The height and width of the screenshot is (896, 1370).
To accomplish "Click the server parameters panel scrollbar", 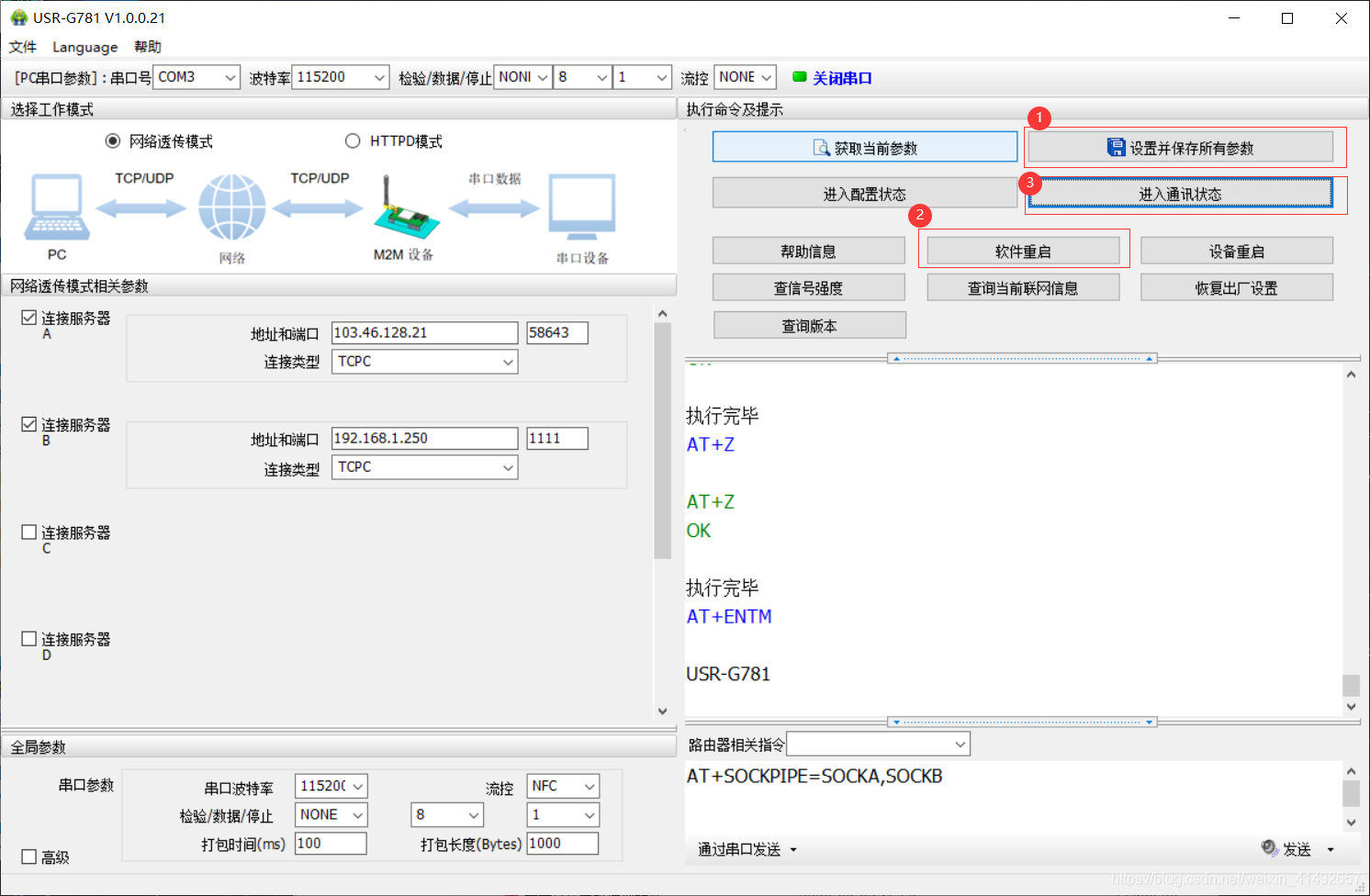I will point(662,441).
